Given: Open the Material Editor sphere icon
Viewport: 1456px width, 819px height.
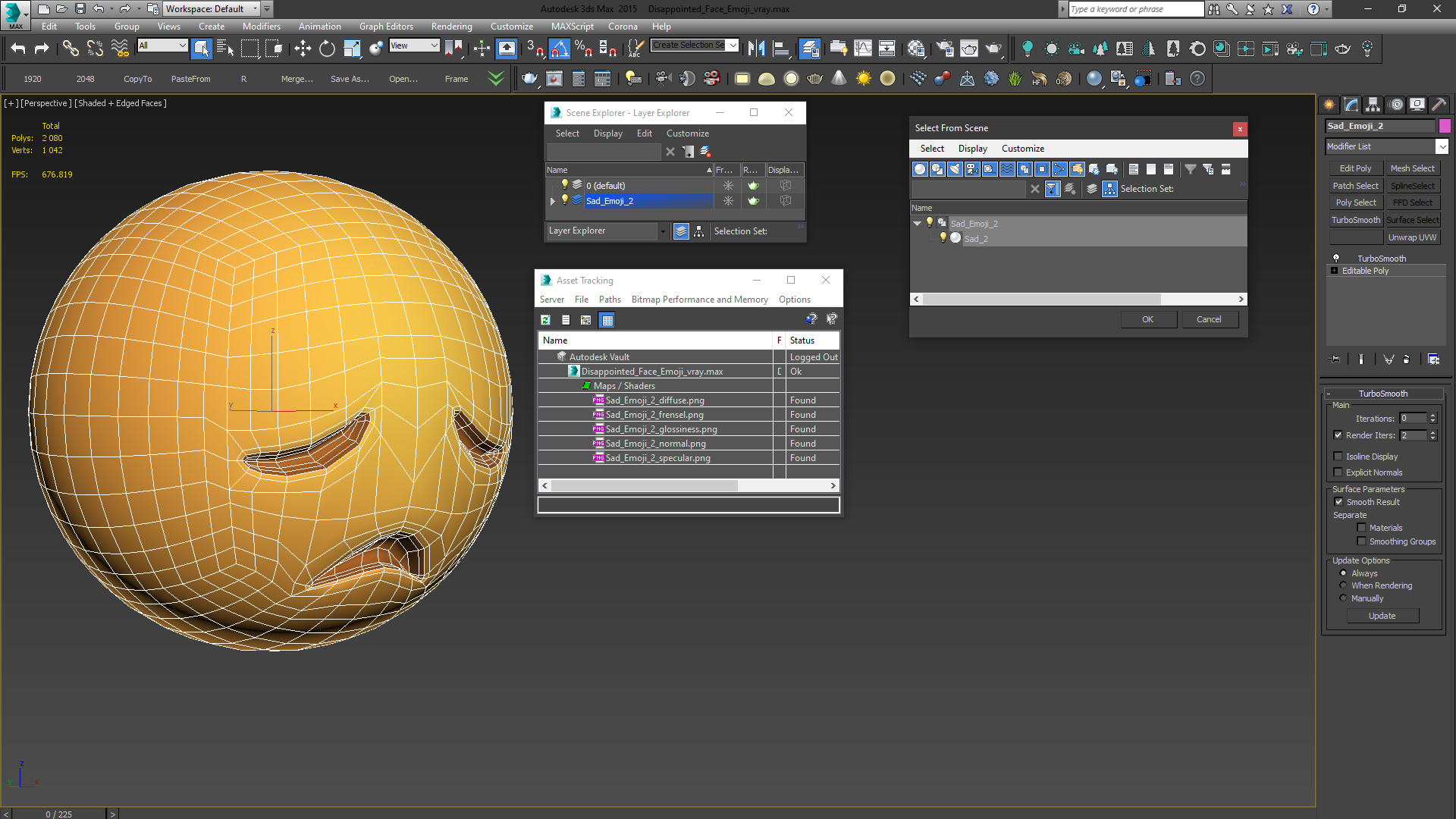Looking at the screenshot, I should coord(916,49).
